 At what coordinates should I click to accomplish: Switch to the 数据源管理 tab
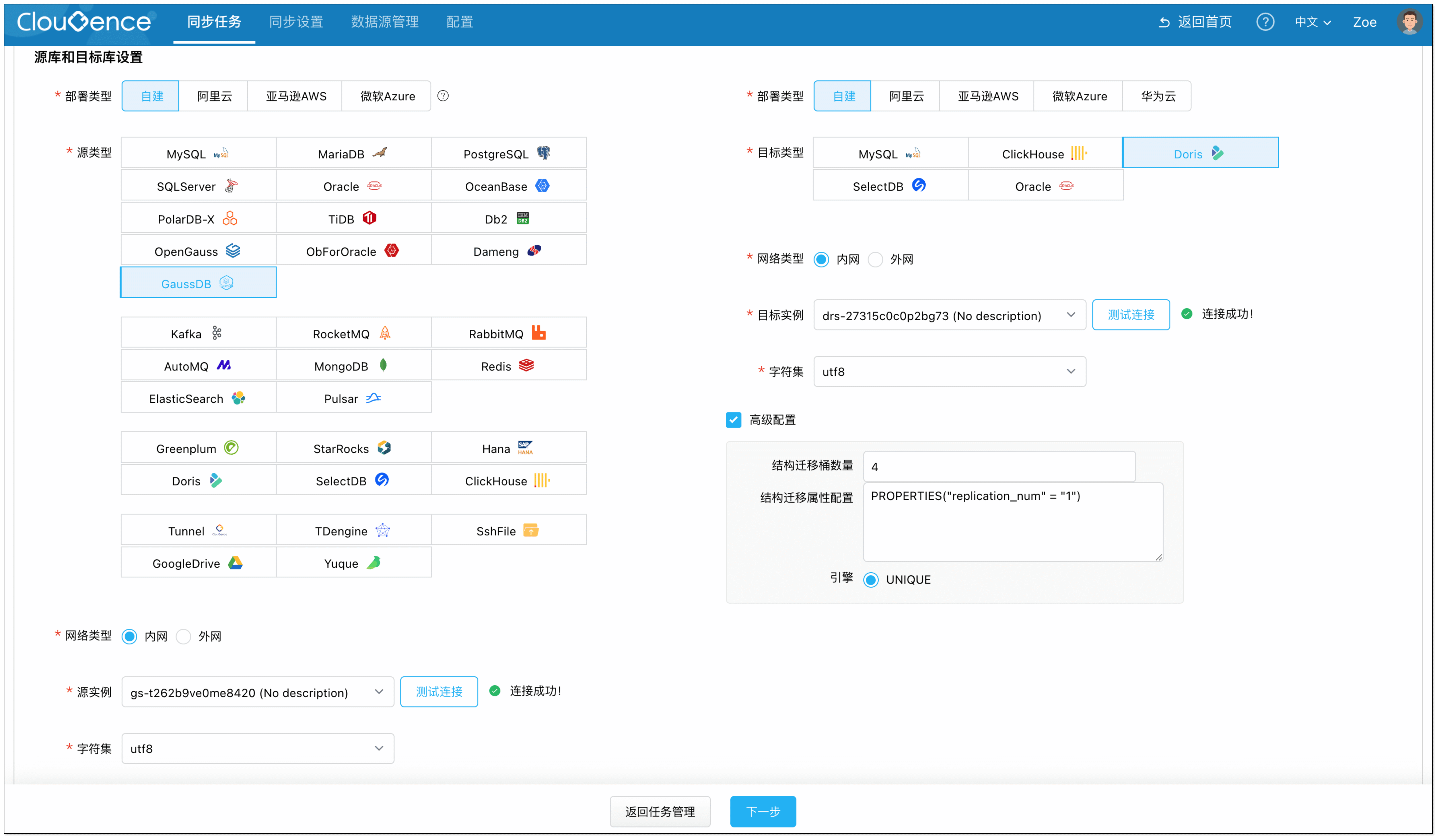tap(384, 22)
